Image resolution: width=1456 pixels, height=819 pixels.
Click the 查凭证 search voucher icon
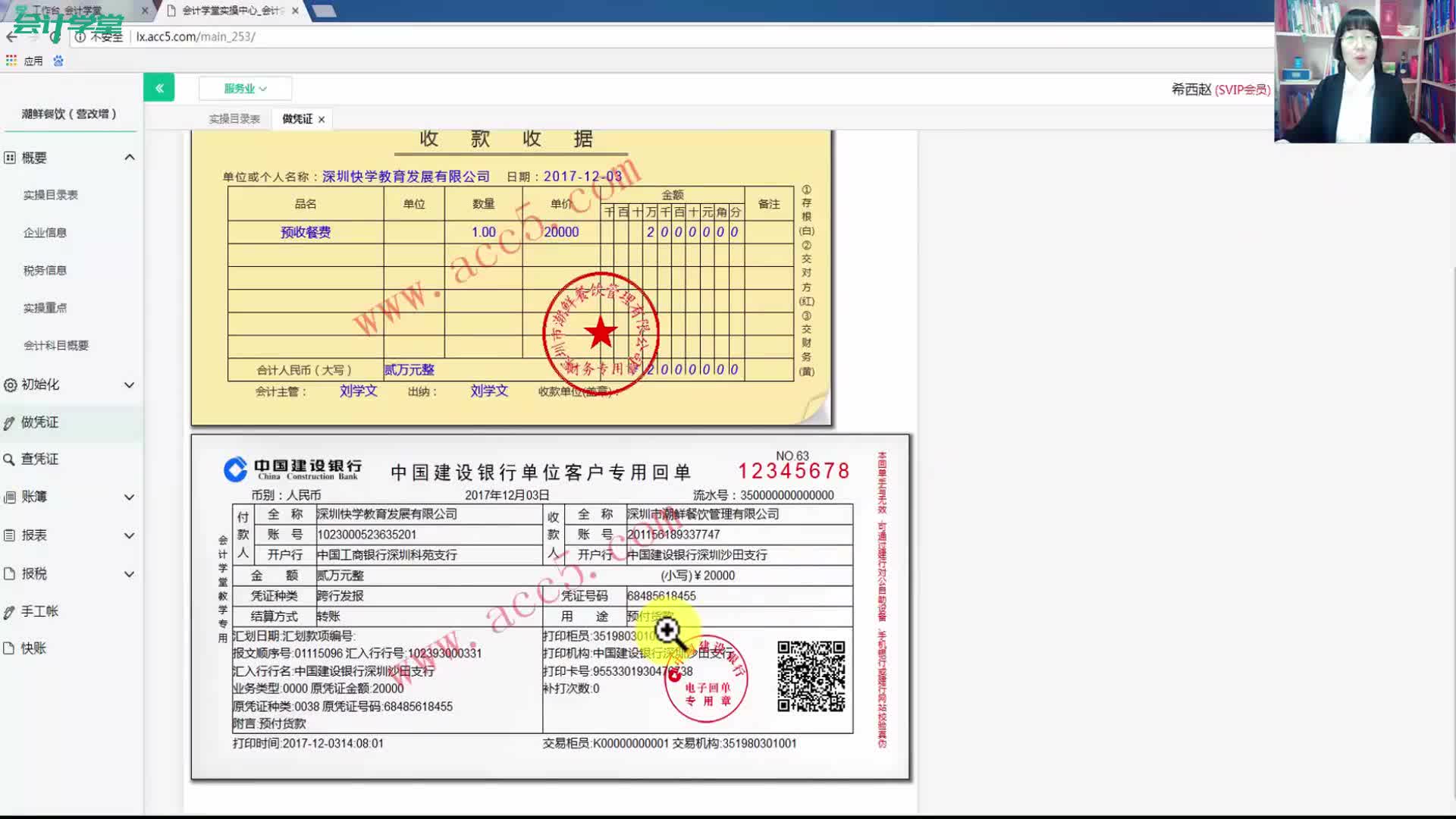pos(9,459)
